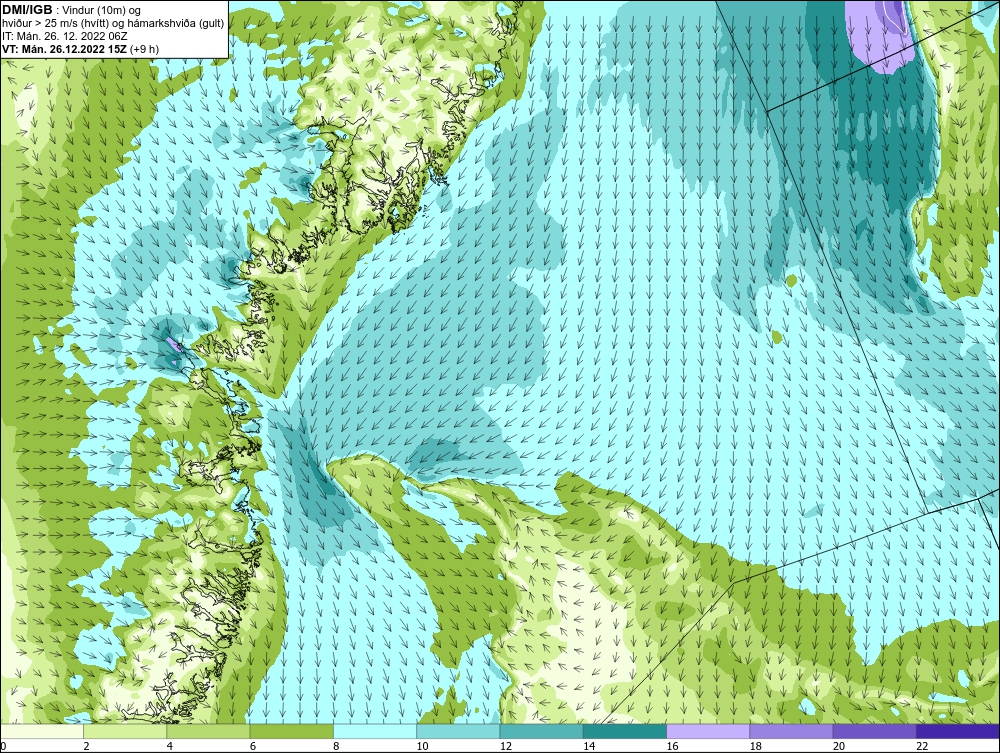
Task: Click the 16–18 m/s lavender legend swatch
Action: pyautogui.click(x=708, y=731)
